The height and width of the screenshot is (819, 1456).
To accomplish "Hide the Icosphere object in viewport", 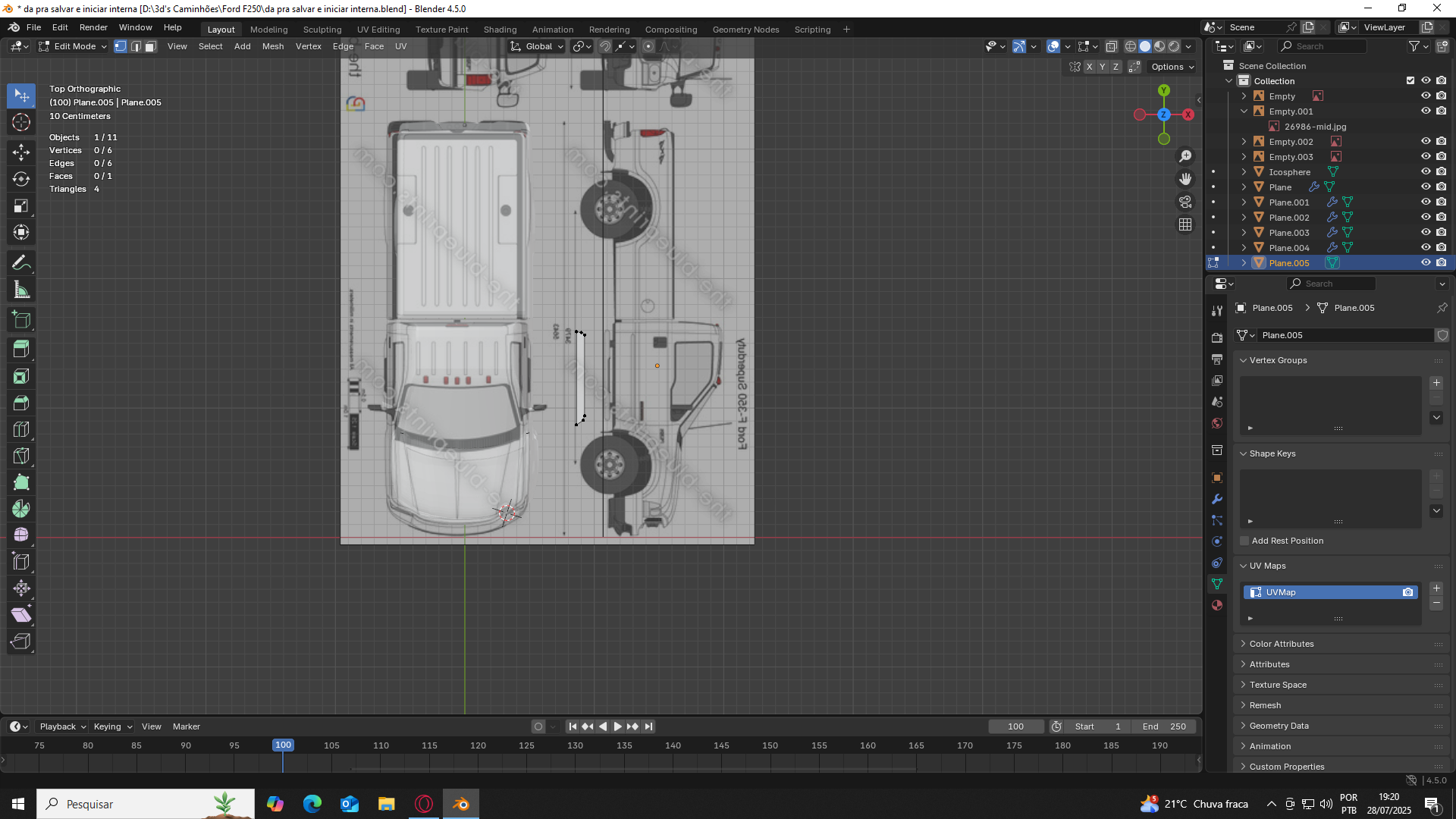I will (x=1426, y=172).
